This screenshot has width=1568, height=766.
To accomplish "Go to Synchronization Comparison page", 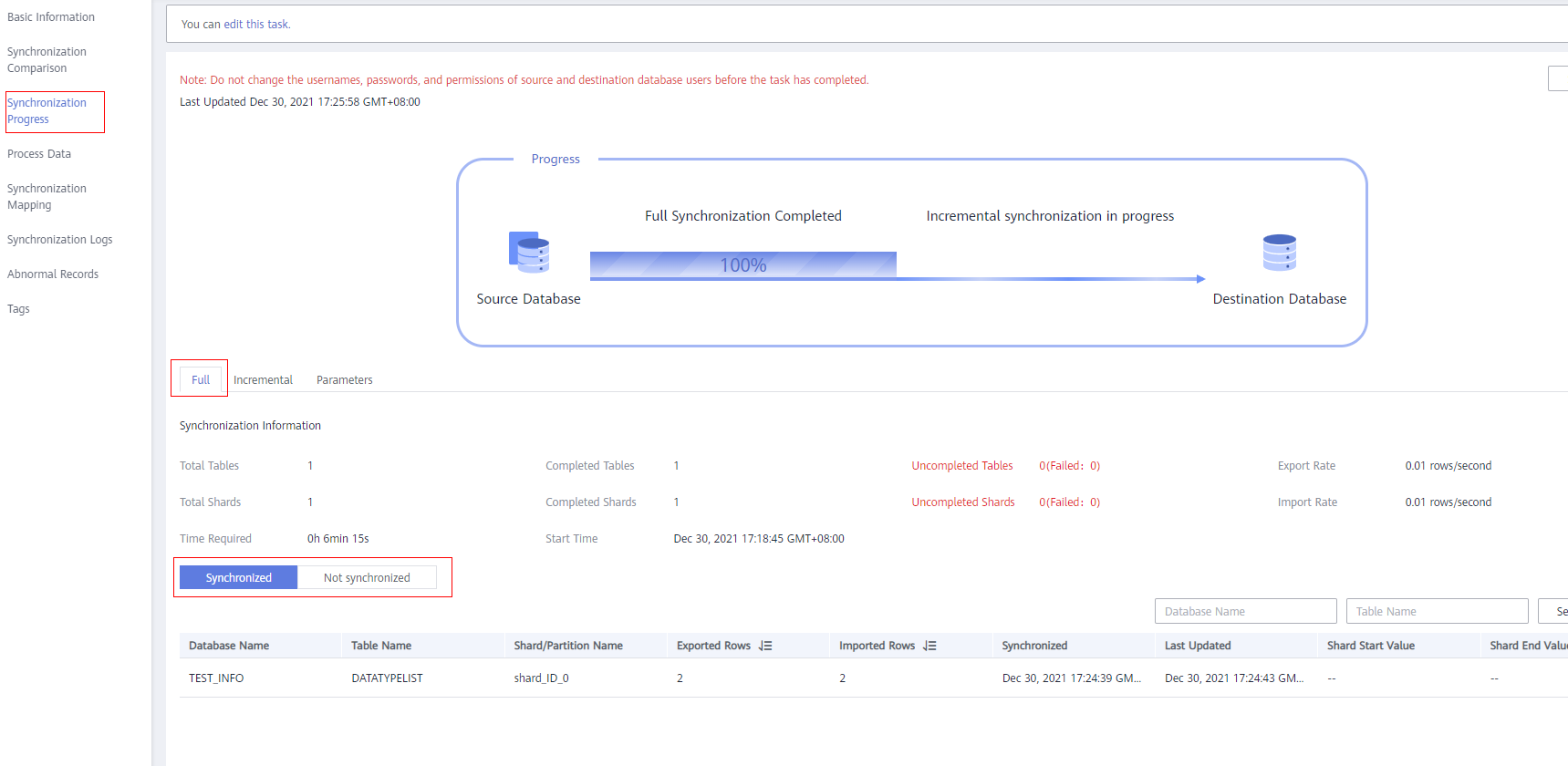I will [47, 60].
